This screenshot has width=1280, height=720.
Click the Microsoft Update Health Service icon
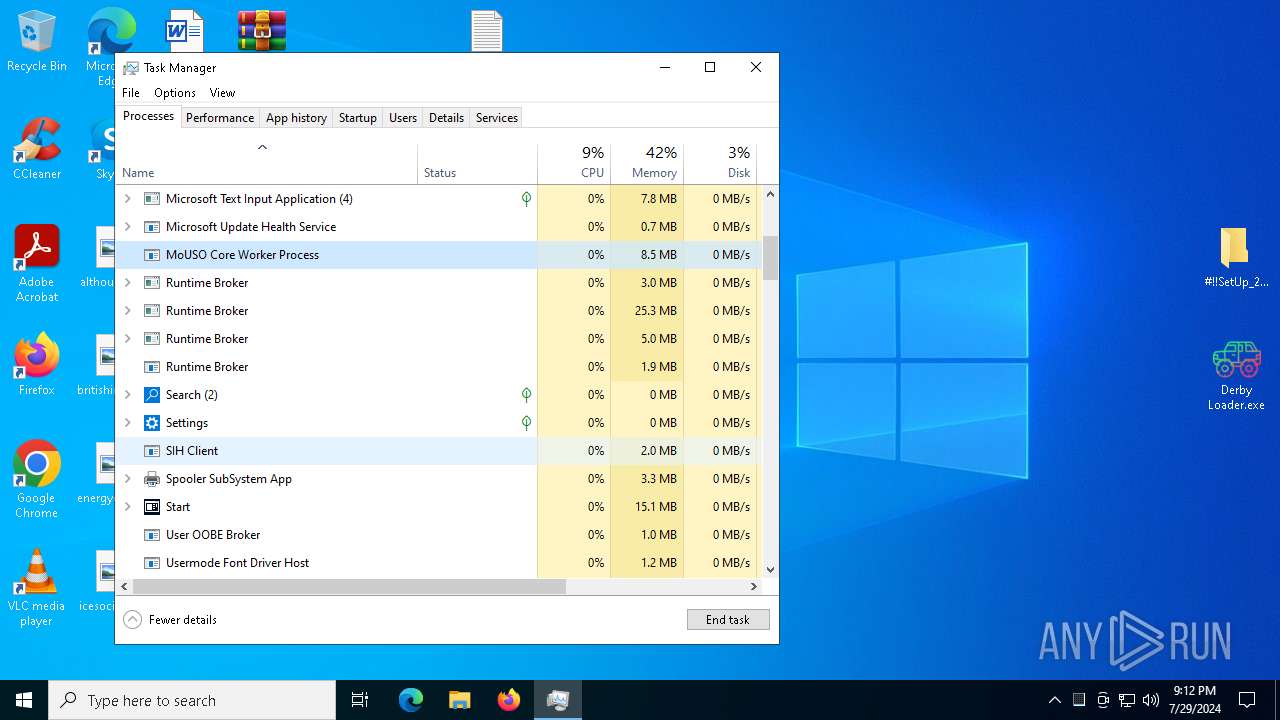pyautogui.click(x=152, y=227)
